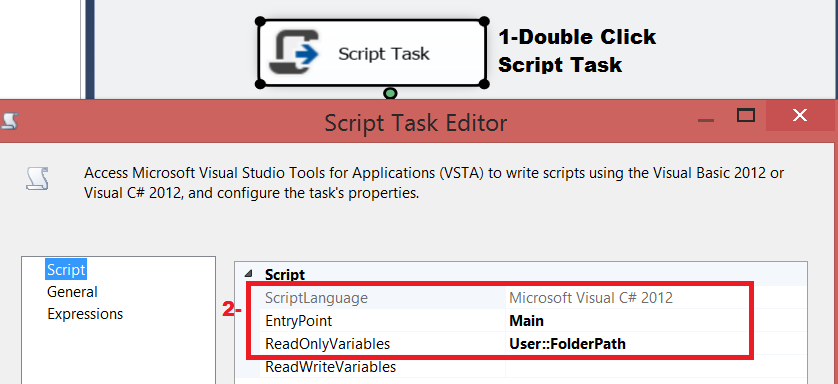The image size is (838, 384).
Task: Switch to the Expressions page
Action: coord(85,314)
